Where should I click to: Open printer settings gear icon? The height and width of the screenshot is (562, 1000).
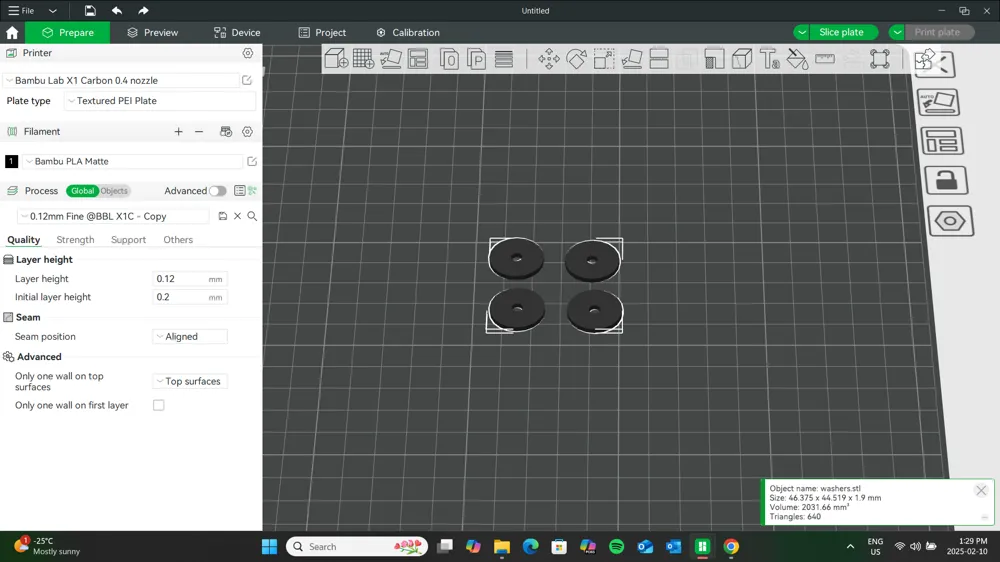tap(247, 53)
